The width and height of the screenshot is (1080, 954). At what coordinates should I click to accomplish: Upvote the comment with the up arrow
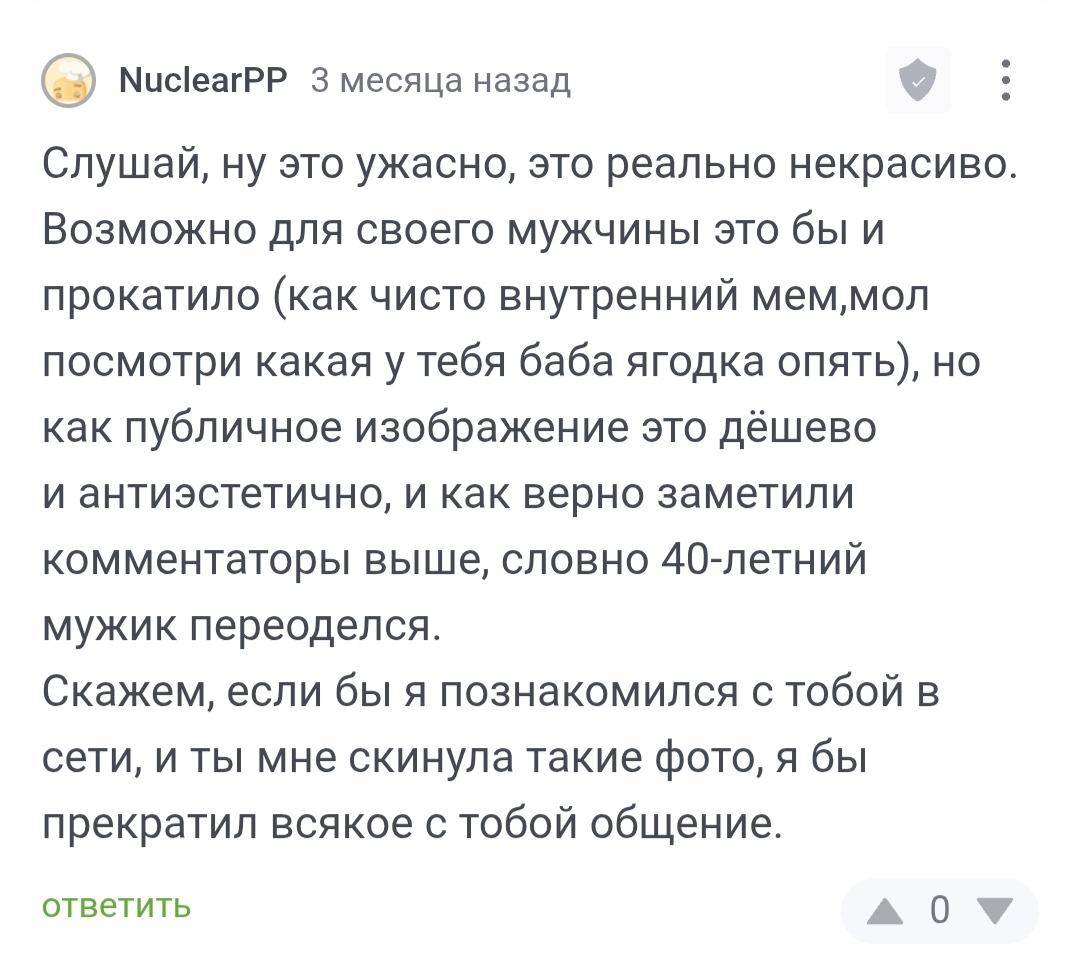(x=883, y=909)
